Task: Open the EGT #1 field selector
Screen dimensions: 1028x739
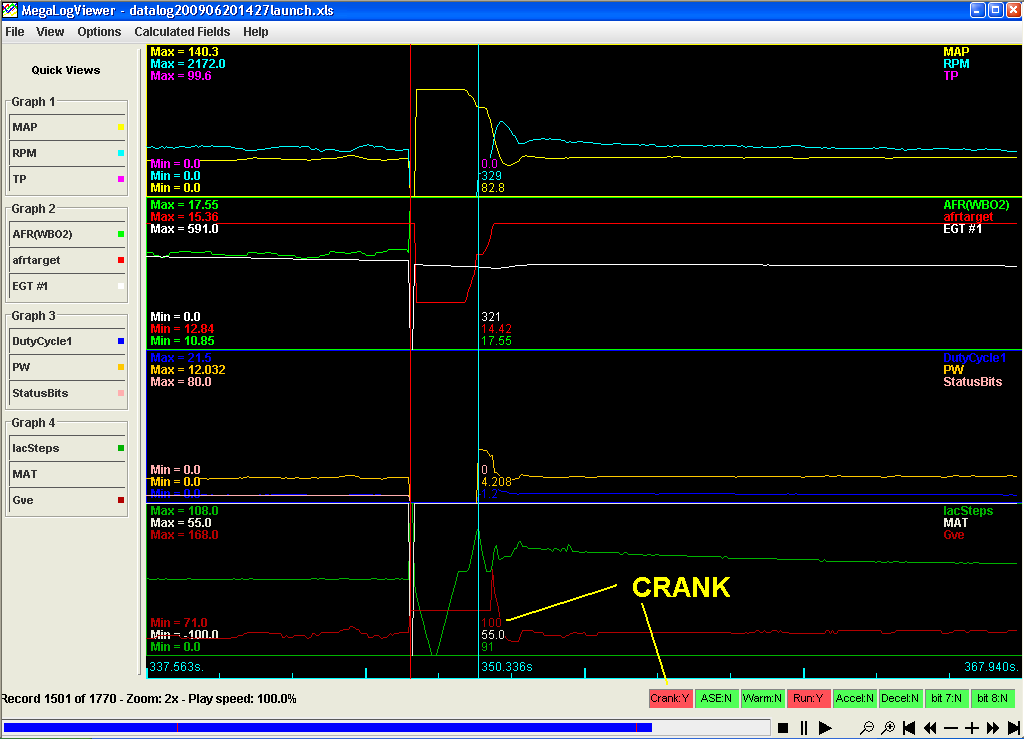Action: 68,286
